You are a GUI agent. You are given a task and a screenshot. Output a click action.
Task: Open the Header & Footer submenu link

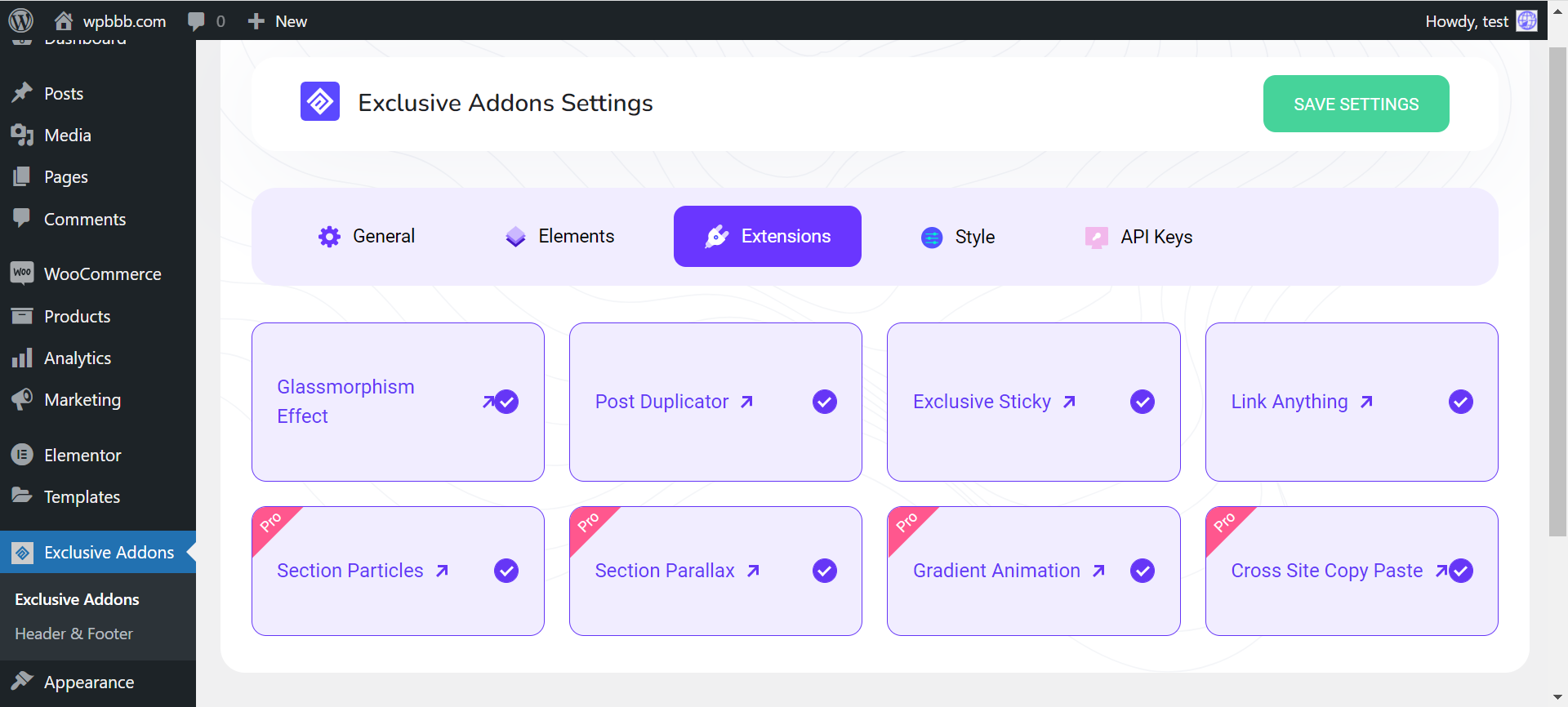click(73, 634)
